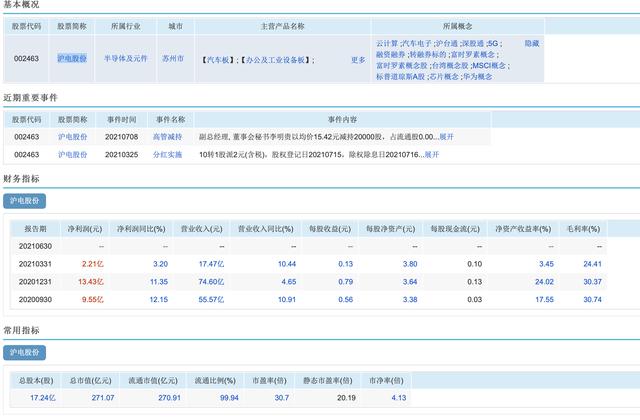The width and height of the screenshot is (640, 420).
Task: Open 沪电股份 link in the 20210325 event row
Action: point(72,155)
